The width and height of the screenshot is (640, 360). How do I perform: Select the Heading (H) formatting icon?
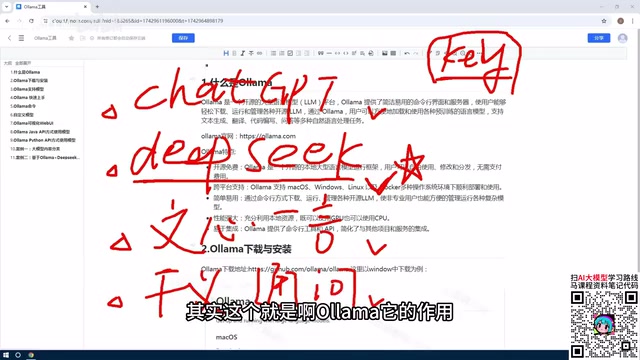226,53
